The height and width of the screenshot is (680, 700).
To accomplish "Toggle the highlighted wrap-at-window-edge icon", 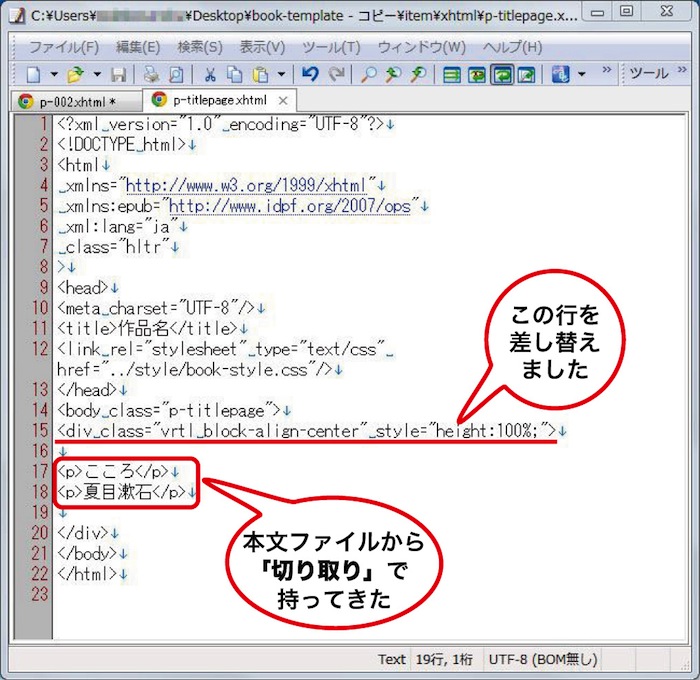I will click(502, 75).
